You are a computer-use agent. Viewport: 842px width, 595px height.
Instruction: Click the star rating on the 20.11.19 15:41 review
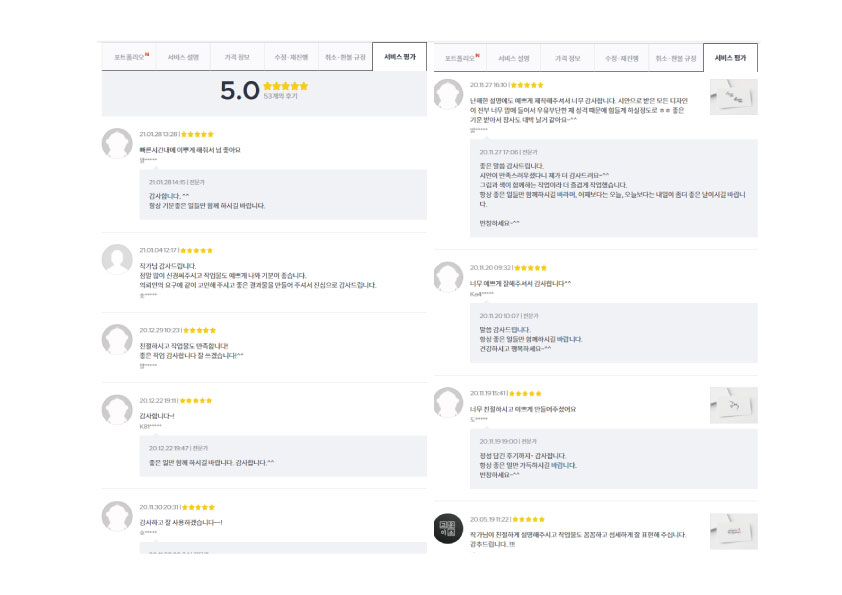[527, 393]
